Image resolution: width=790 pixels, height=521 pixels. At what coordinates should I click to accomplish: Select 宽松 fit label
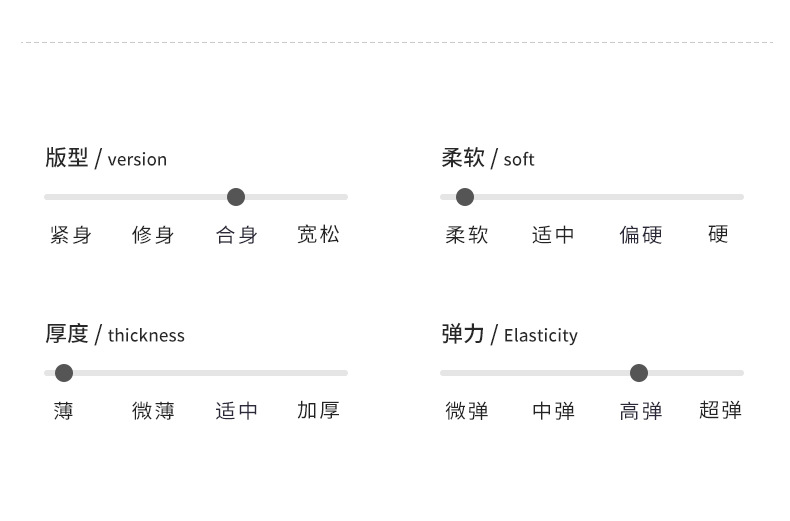tap(319, 235)
